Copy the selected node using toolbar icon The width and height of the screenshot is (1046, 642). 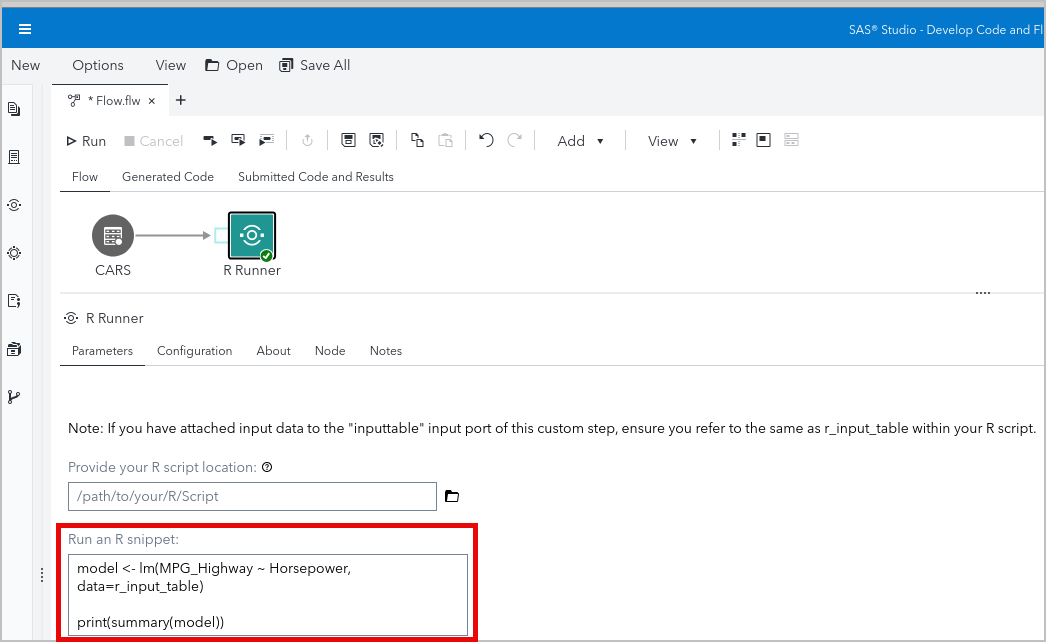[417, 140]
